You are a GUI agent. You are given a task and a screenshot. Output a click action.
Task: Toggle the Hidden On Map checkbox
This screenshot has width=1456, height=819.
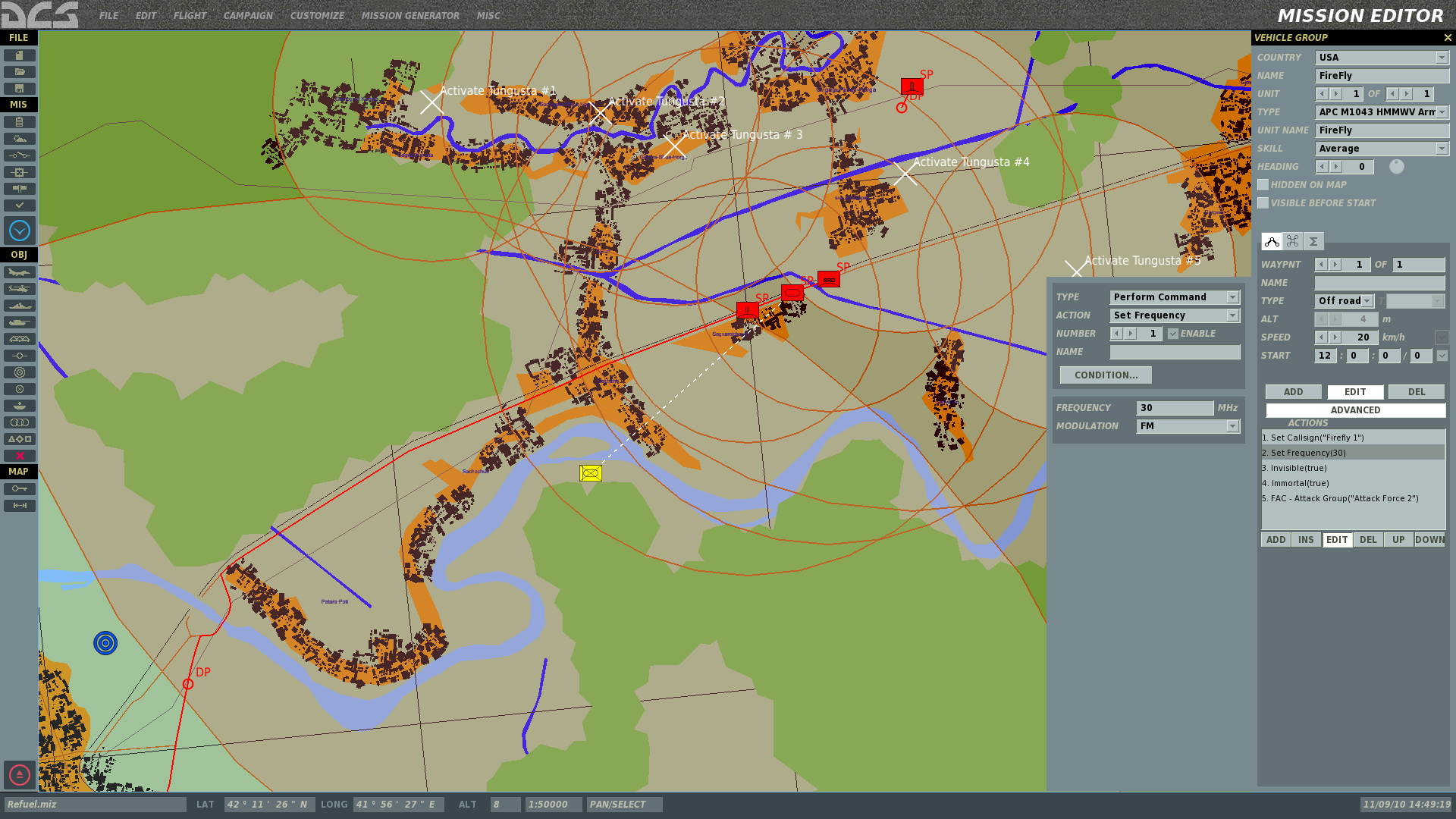pos(1263,185)
